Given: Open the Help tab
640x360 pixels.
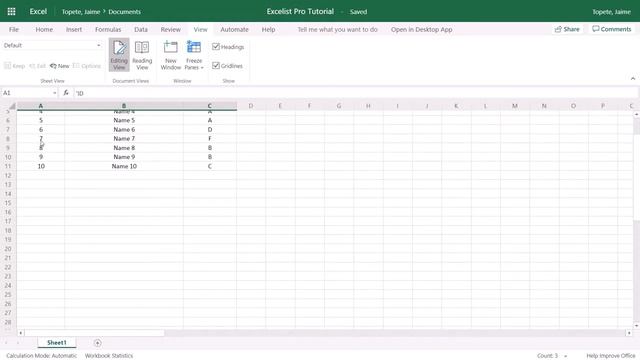Looking at the screenshot, I should (268, 29).
